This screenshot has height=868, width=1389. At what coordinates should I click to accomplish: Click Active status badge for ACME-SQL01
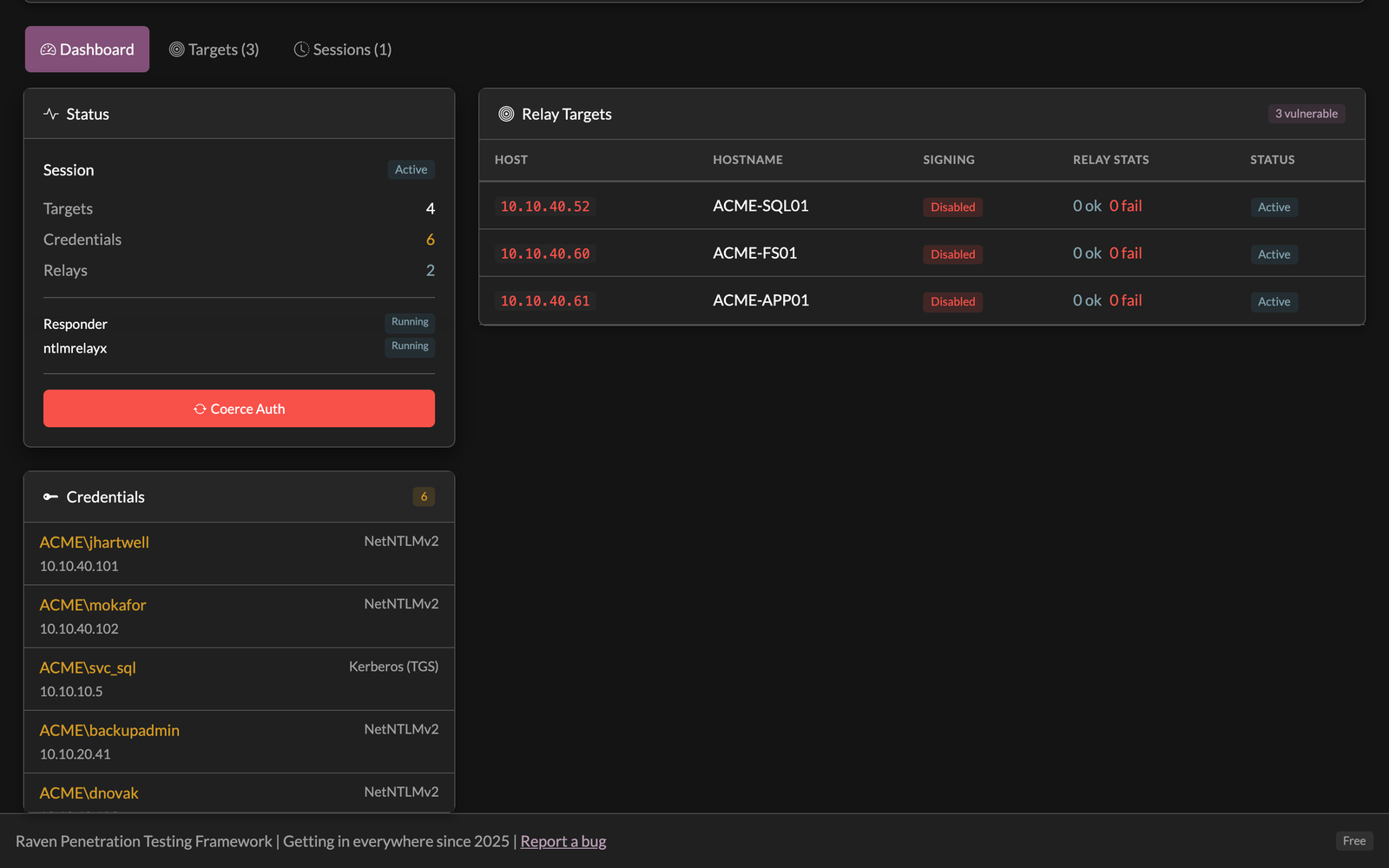click(1274, 207)
